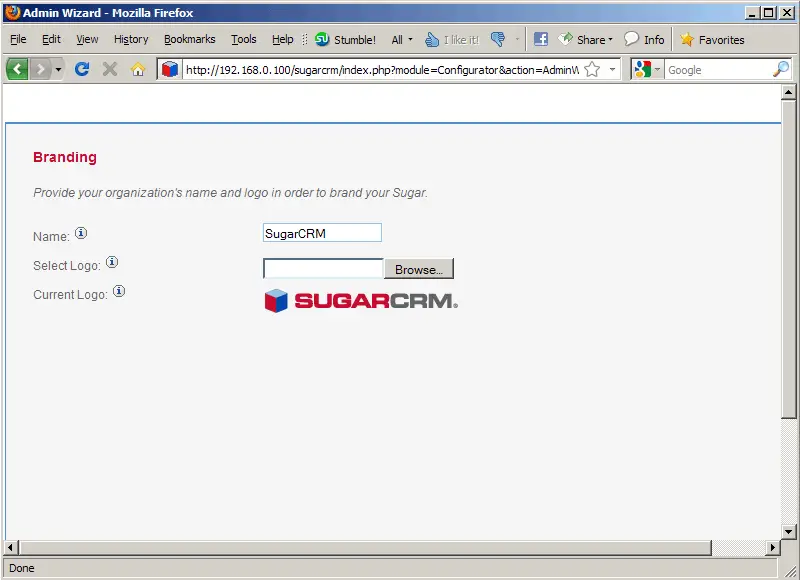This screenshot has width=800, height=580.
Task: Minimize the Firefox window
Action: (x=752, y=13)
